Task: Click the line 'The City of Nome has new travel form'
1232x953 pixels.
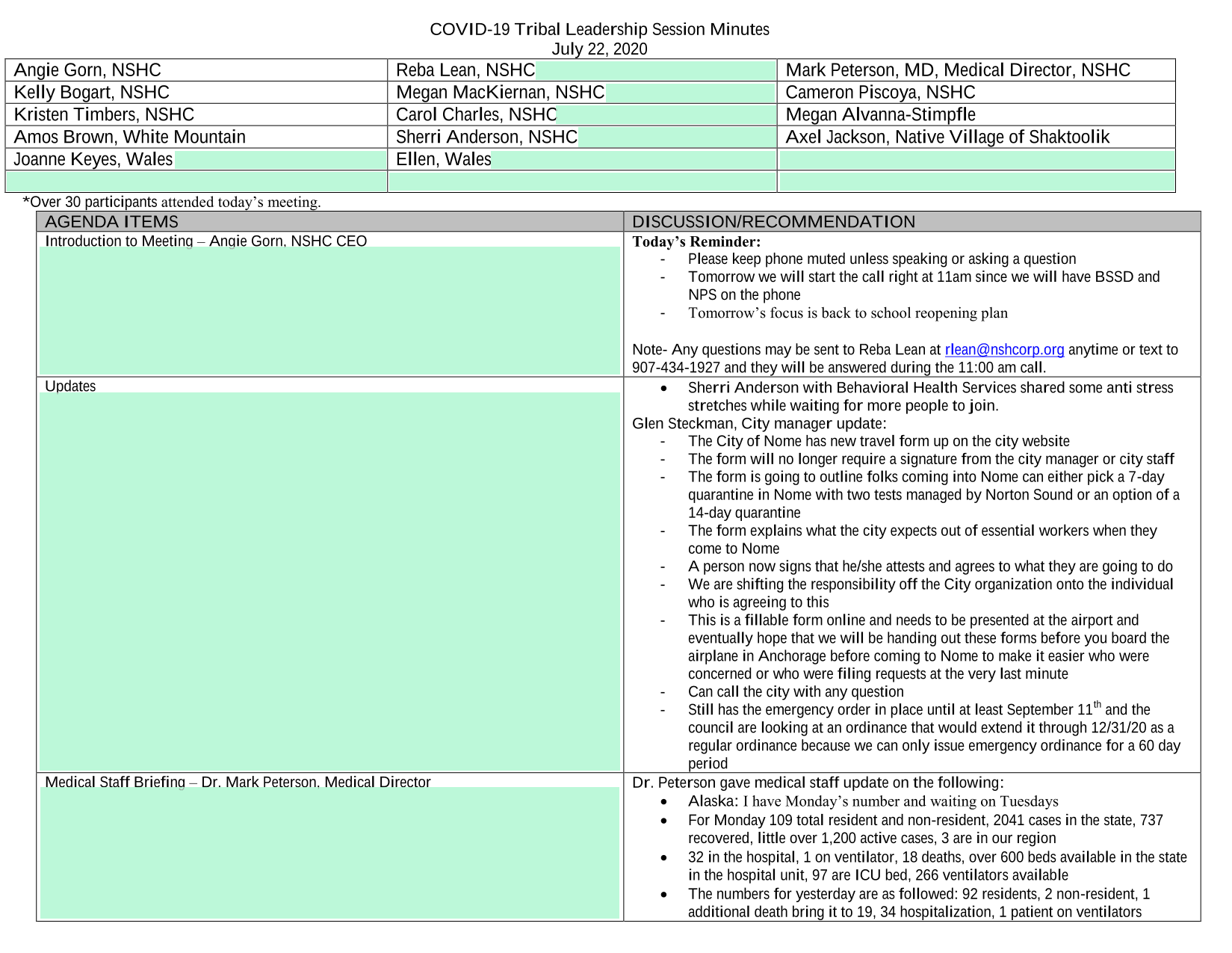Action: pos(879,442)
